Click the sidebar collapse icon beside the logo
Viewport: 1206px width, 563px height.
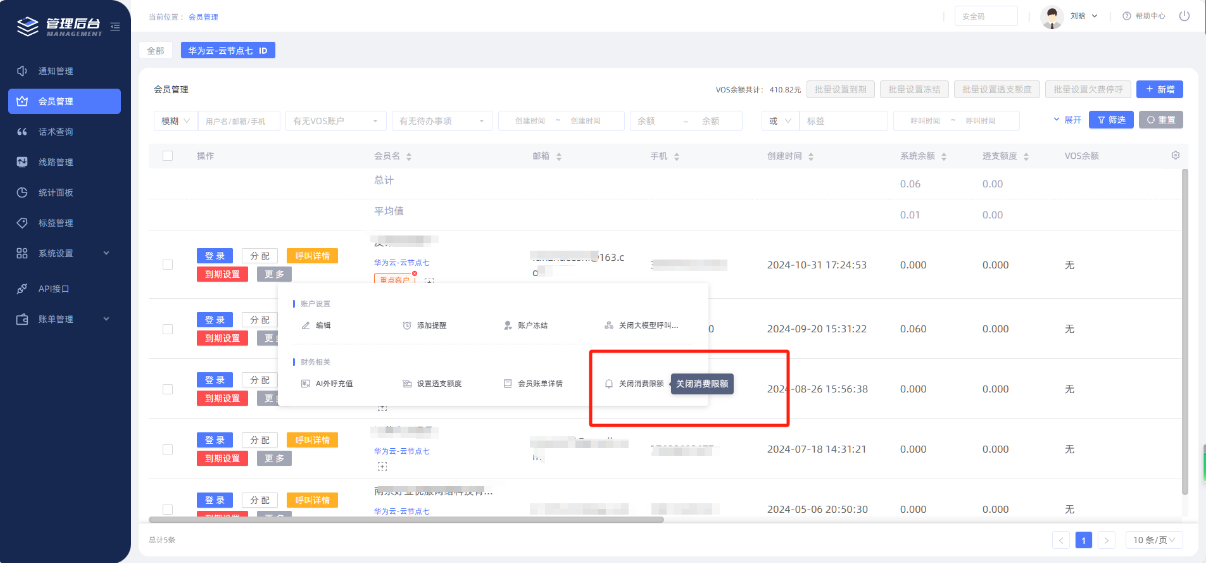pos(116,26)
